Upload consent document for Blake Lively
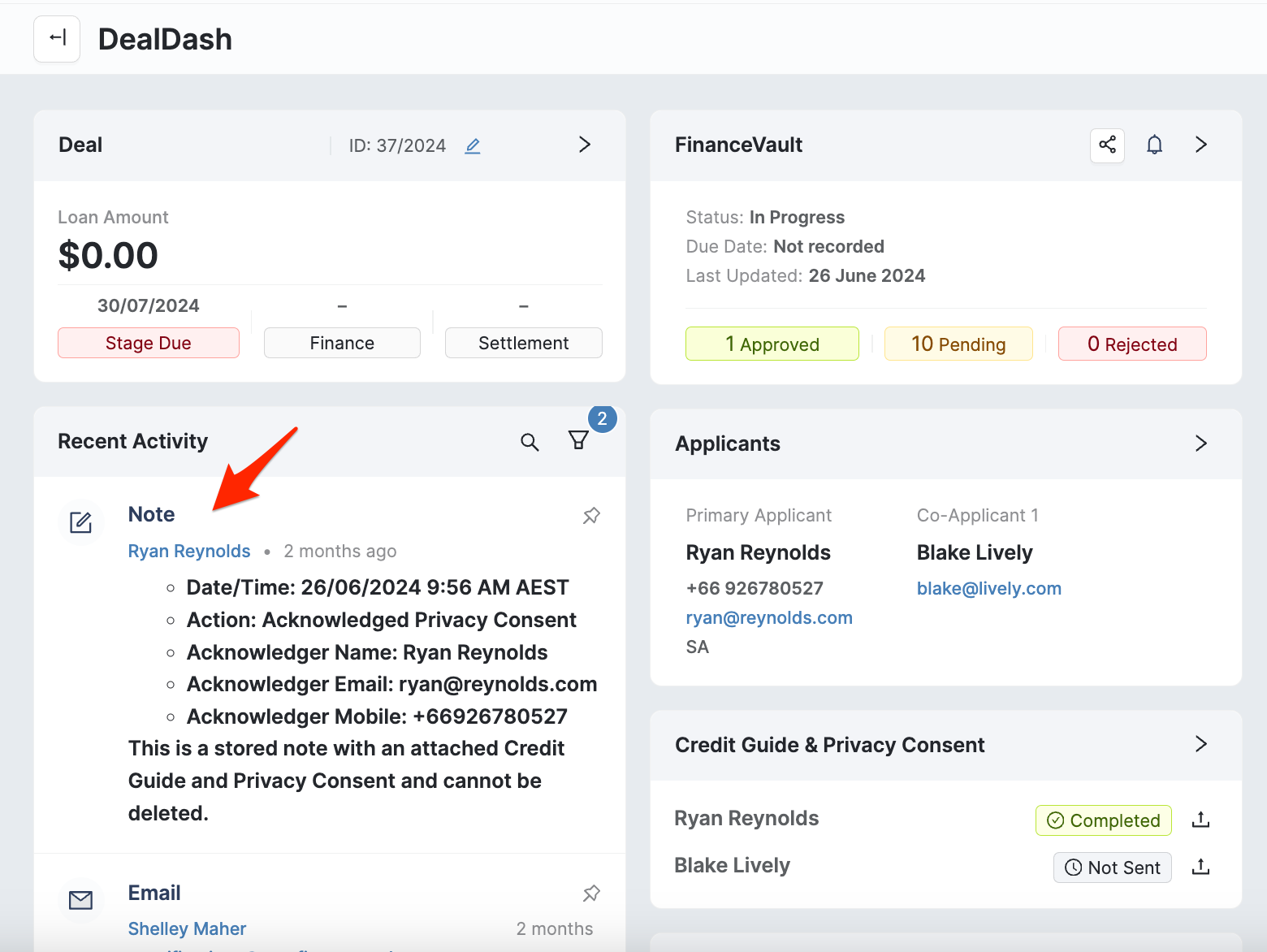The image size is (1267, 952). 1200,868
